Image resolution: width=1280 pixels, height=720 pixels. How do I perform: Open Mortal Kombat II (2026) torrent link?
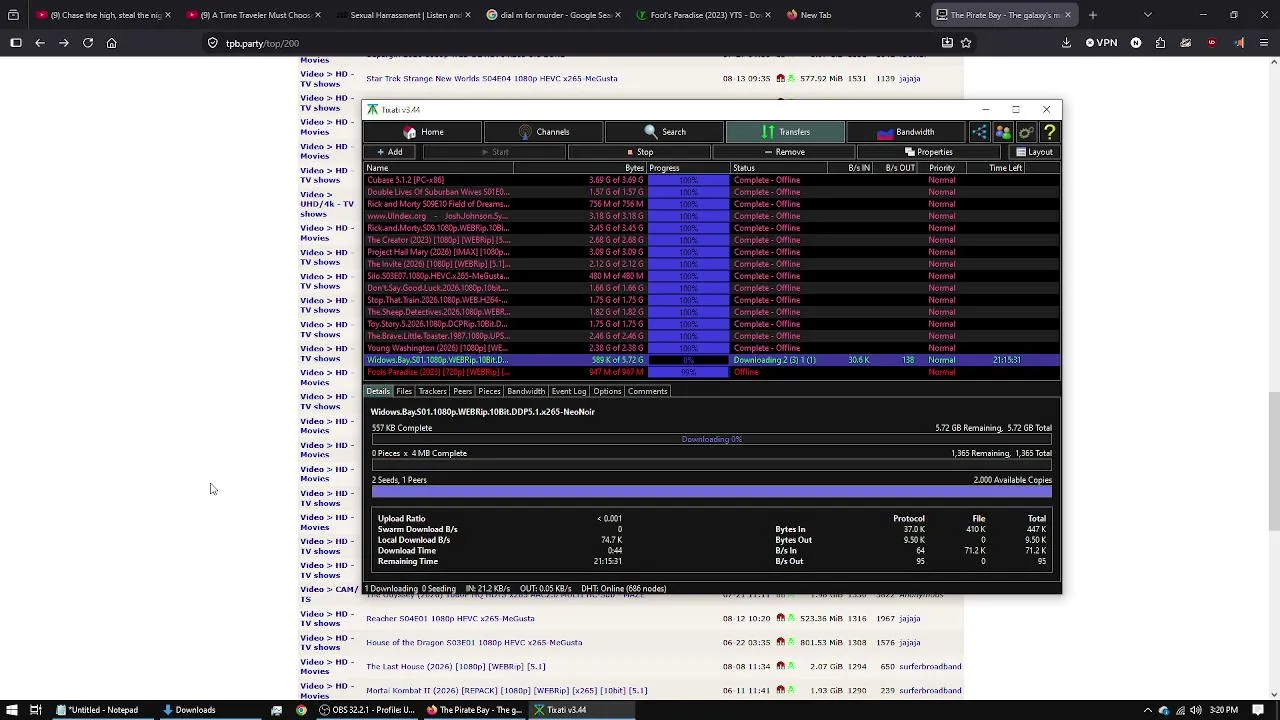(x=507, y=690)
